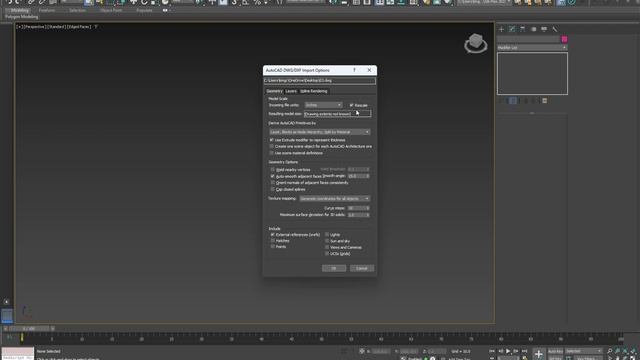
Task: Click the ViewCube in the viewport
Action: 476,43
